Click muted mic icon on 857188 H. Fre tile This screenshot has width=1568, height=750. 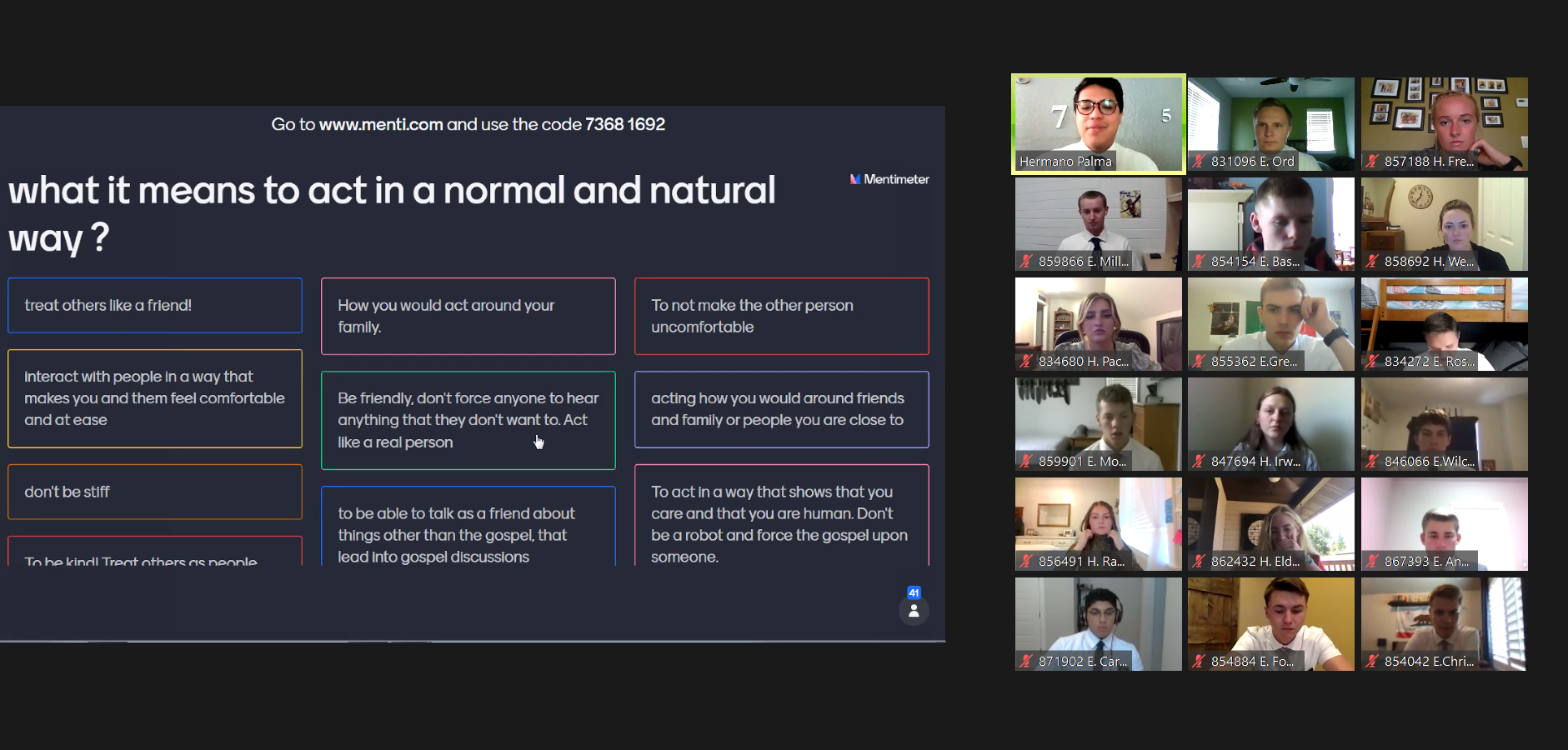1372,162
